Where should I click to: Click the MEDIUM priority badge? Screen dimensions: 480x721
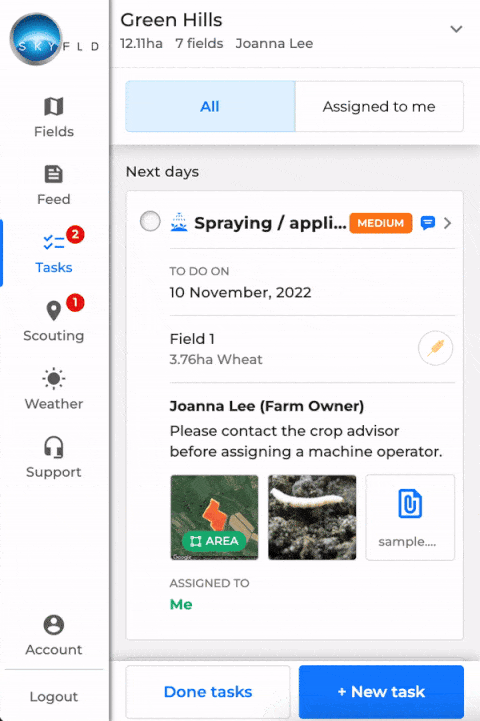381,223
